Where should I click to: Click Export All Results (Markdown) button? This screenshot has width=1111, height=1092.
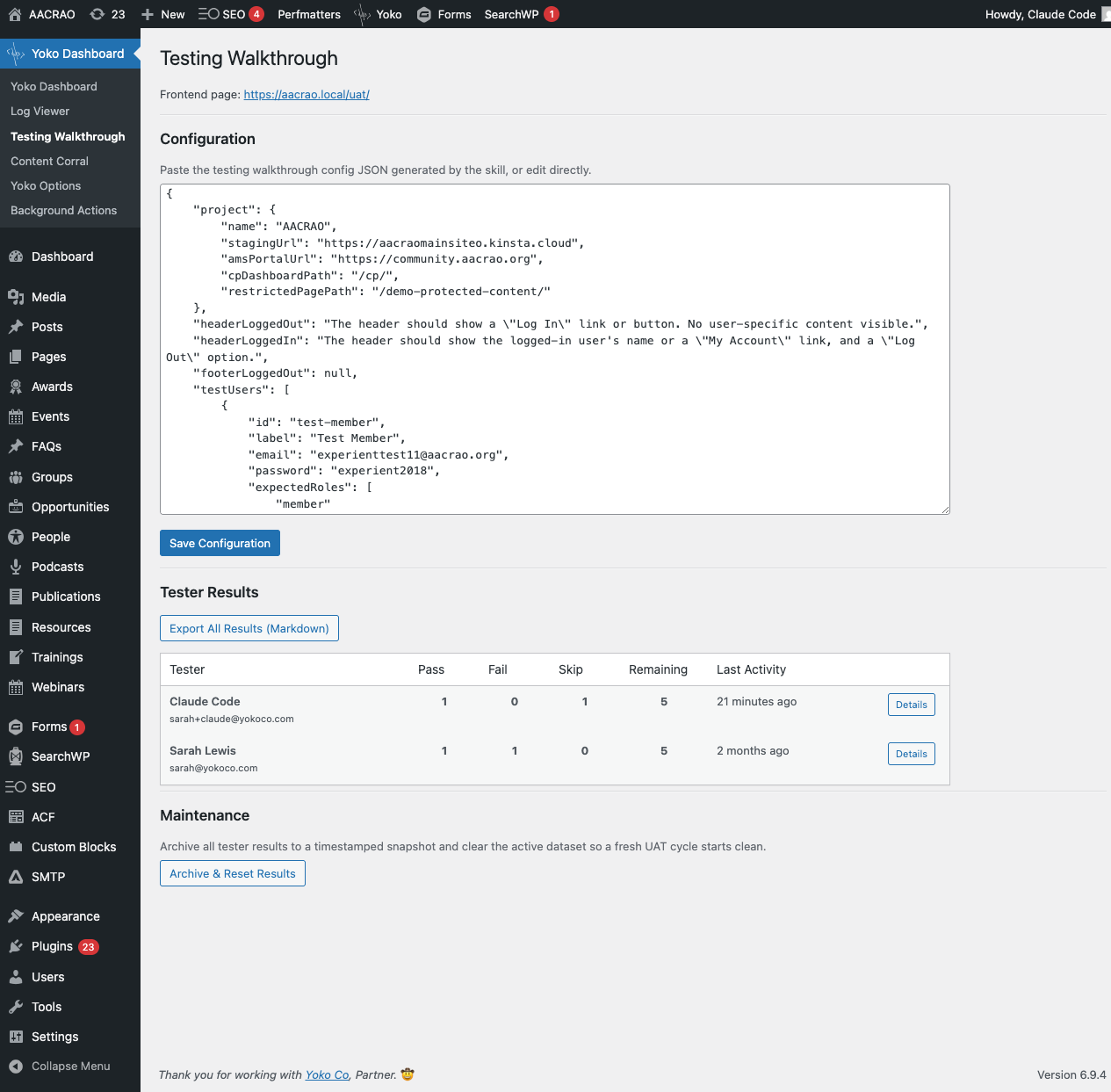click(249, 628)
